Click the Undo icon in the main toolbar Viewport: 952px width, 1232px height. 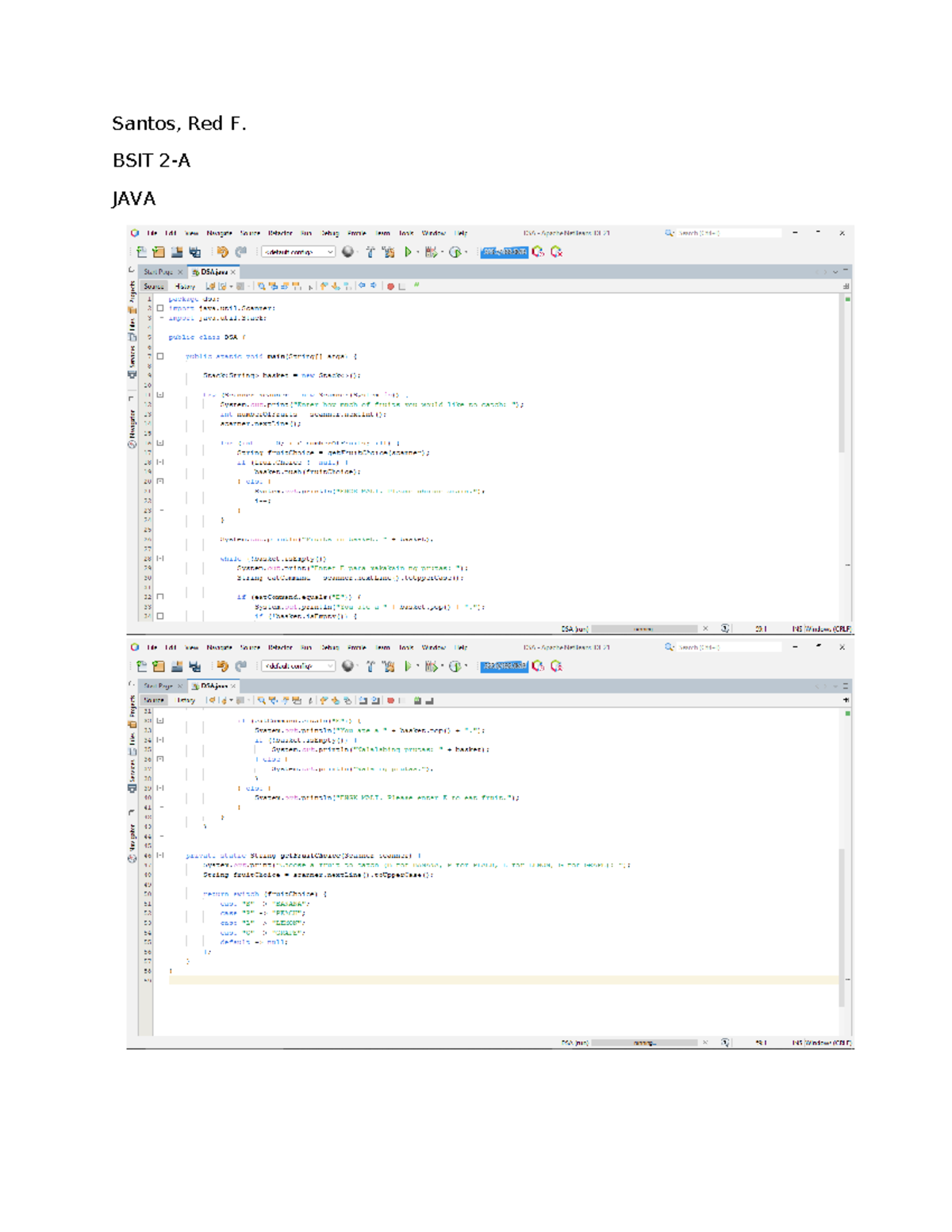click(x=222, y=252)
